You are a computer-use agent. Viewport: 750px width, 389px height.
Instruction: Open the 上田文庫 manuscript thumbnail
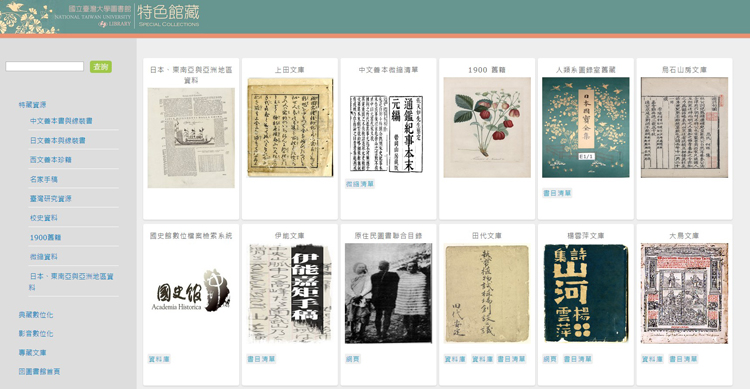(x=290, y=127)
